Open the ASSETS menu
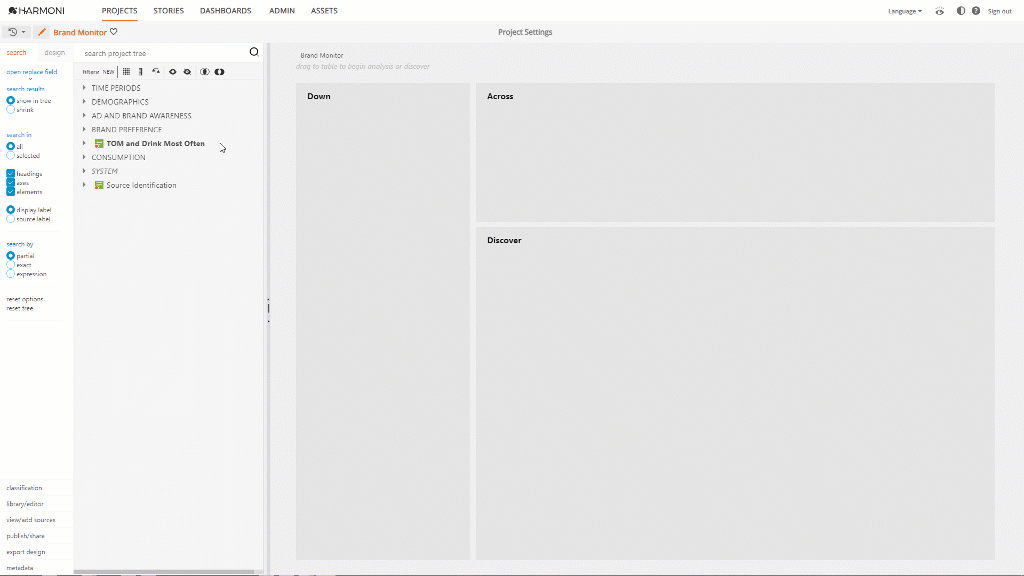Viewport: 1024px width, 576px height. pyautogui.click(x=324, y=10)
